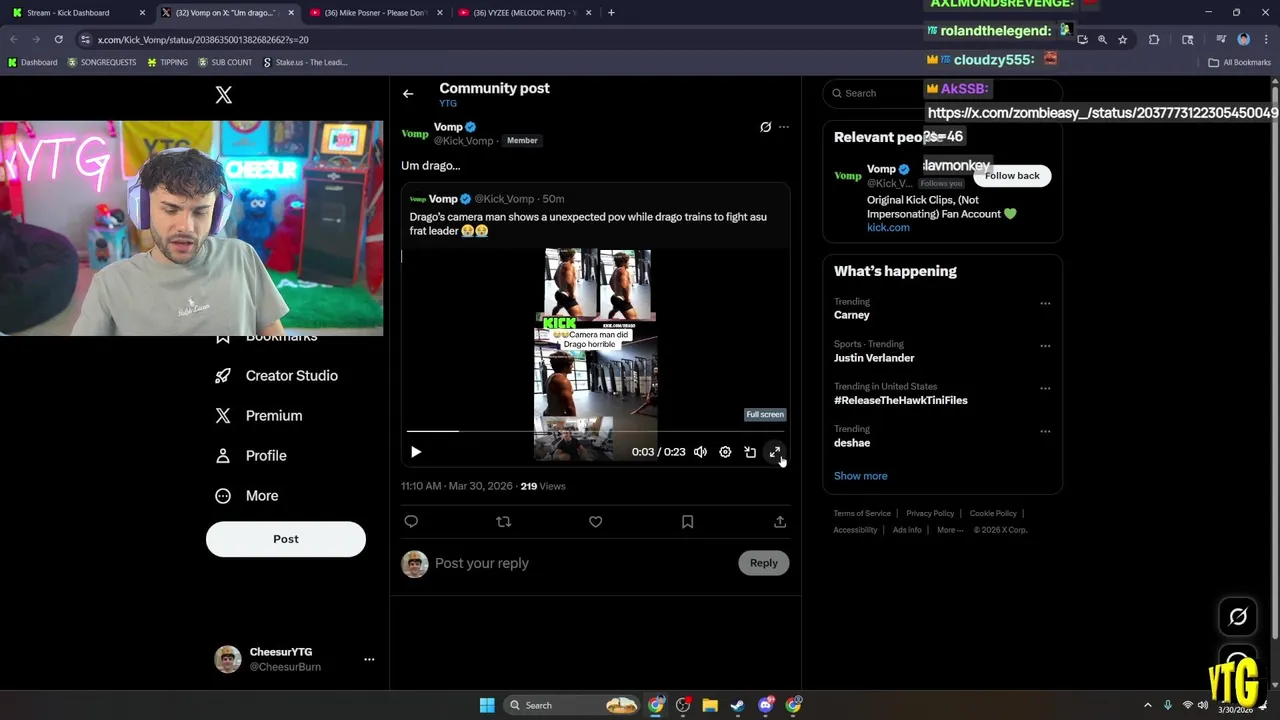Share the post via share icon

click(x=780, y=522)
